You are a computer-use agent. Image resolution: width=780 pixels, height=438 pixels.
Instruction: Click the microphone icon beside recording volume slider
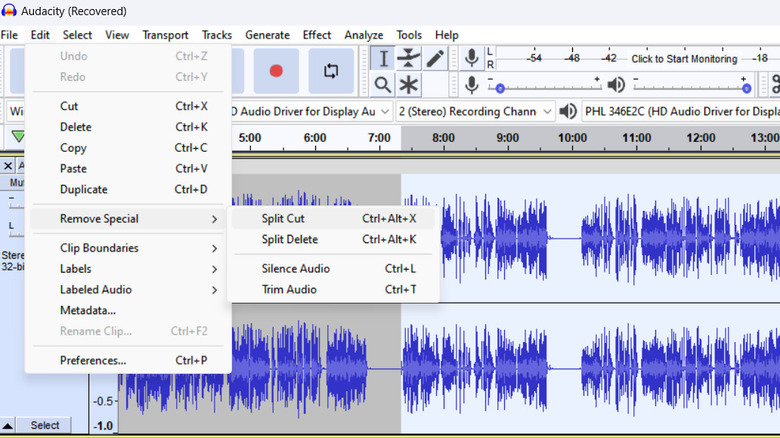472,85
